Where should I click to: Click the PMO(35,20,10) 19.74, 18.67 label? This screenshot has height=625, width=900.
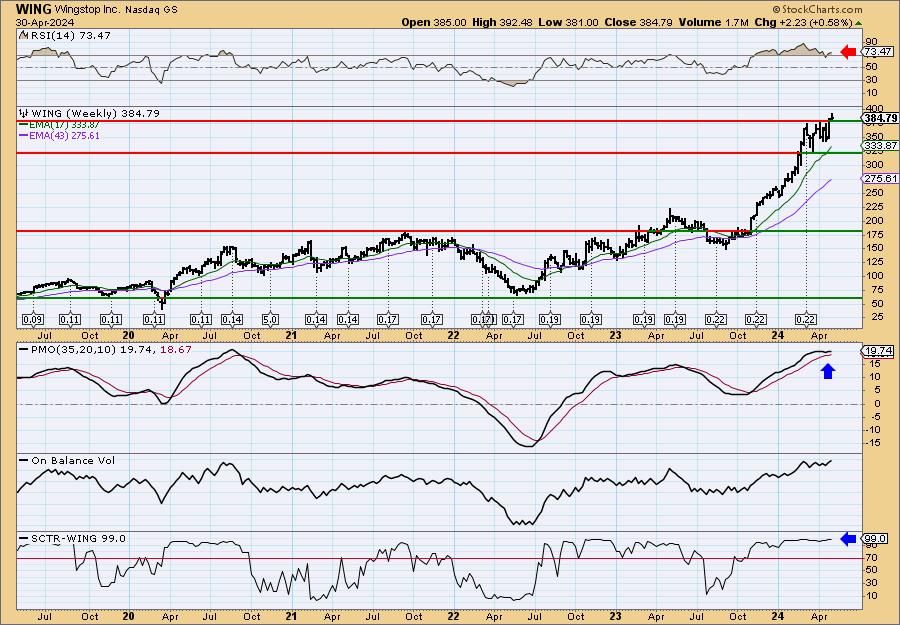[111, 350]
